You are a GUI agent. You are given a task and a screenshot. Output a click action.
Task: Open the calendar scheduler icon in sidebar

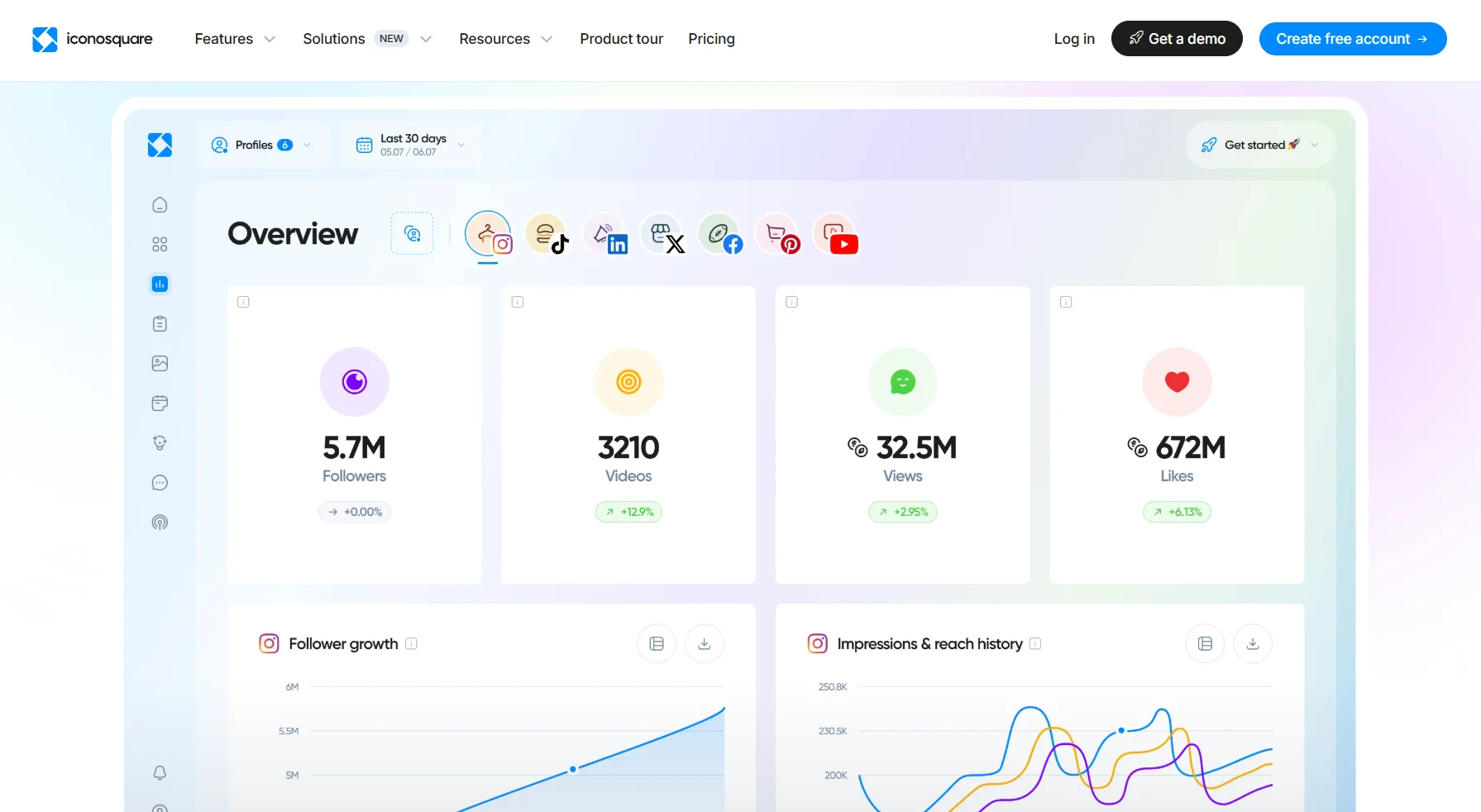point(160,404)
